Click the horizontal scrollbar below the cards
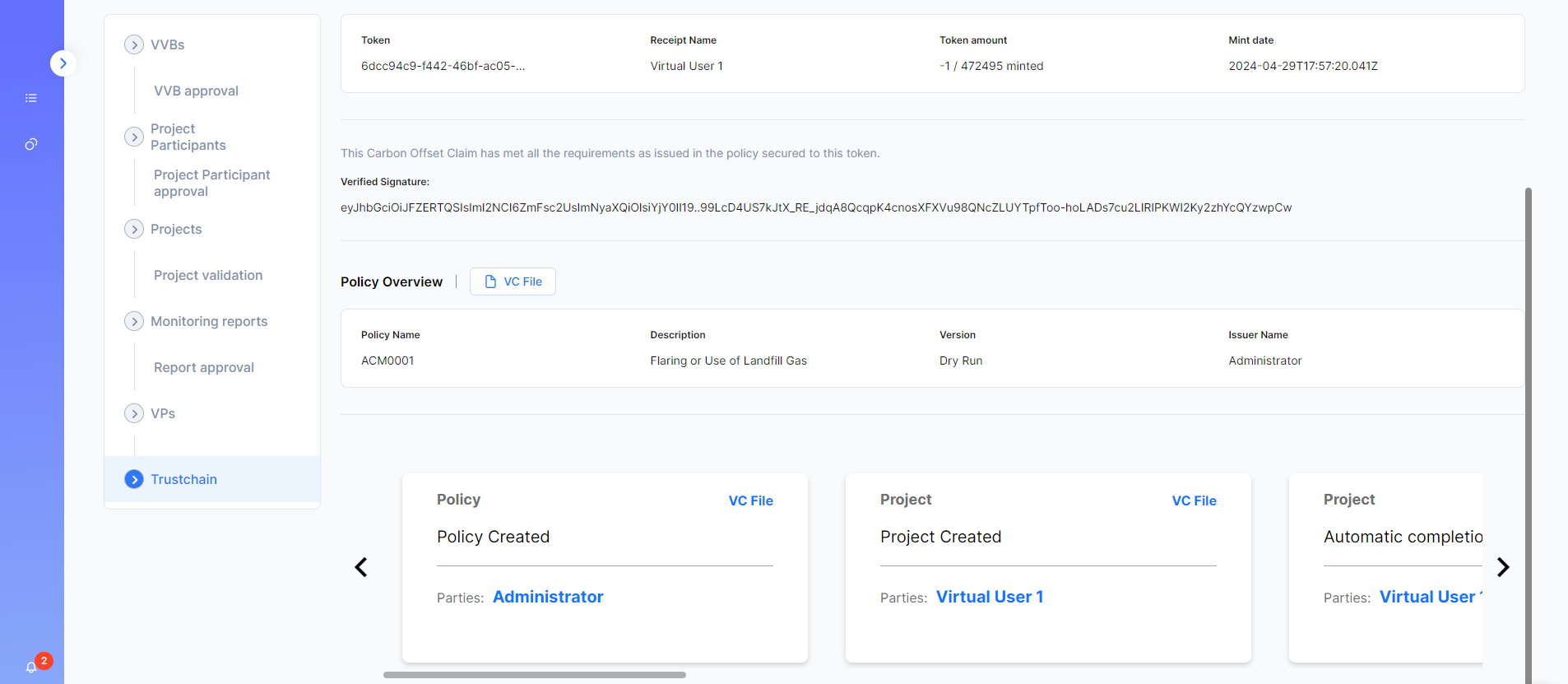The height and width of the screenshot is (684, 1568). point(535,675)
